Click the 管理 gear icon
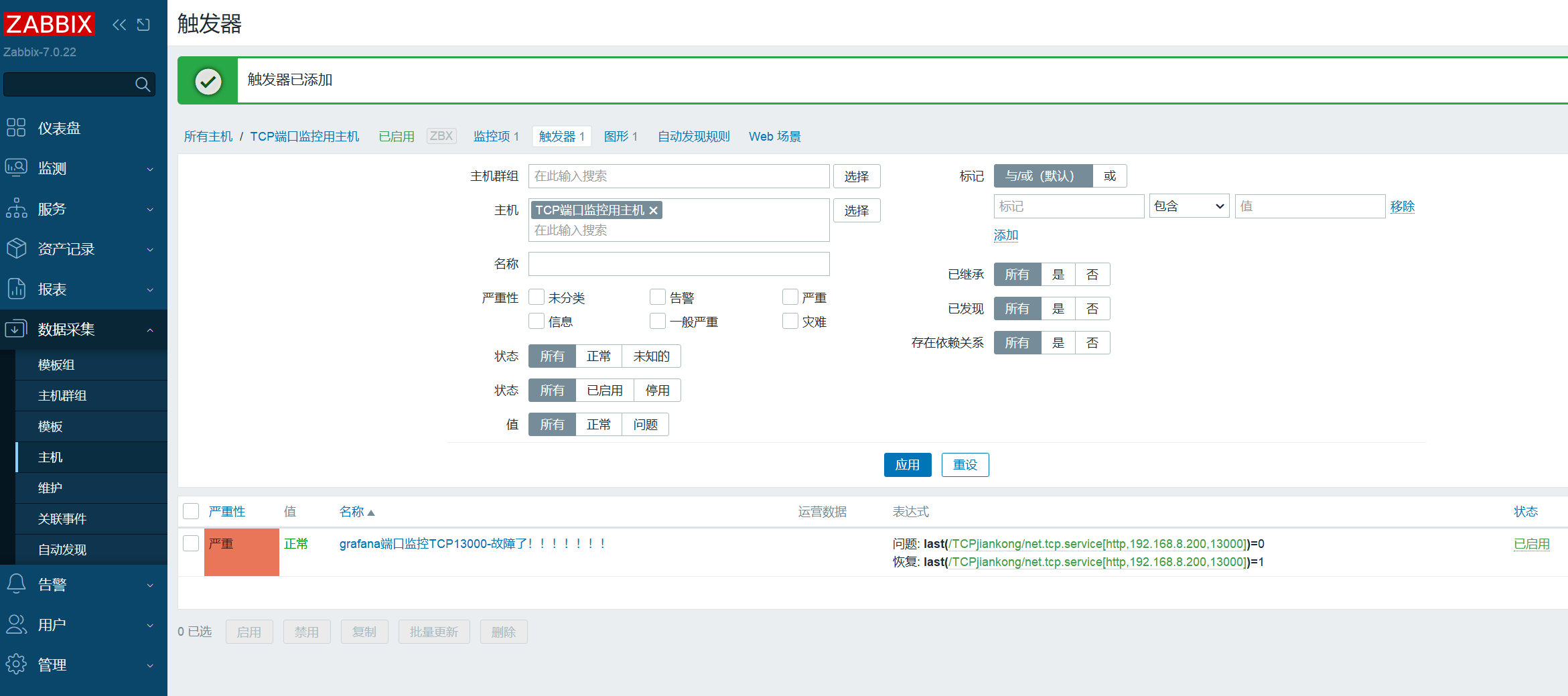Image resolution: width=1568 pixels, height=696 pixels. [x=16, y=665]
